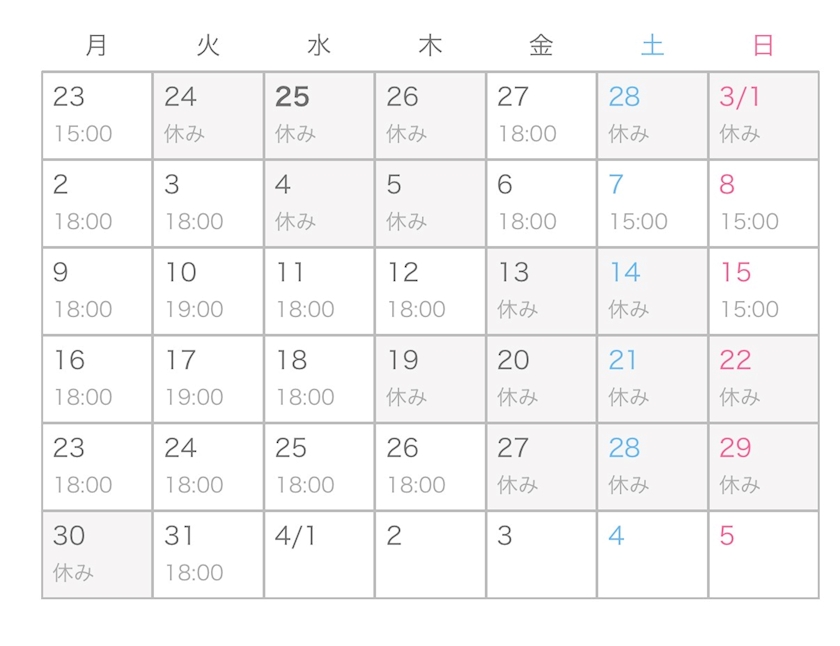
Task: Click the pink 日 Sunday header
Action: (763, 45)
